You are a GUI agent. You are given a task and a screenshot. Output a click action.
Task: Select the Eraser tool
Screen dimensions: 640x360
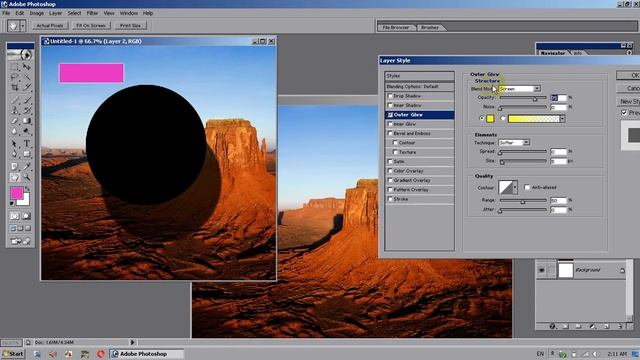(14, 121)
